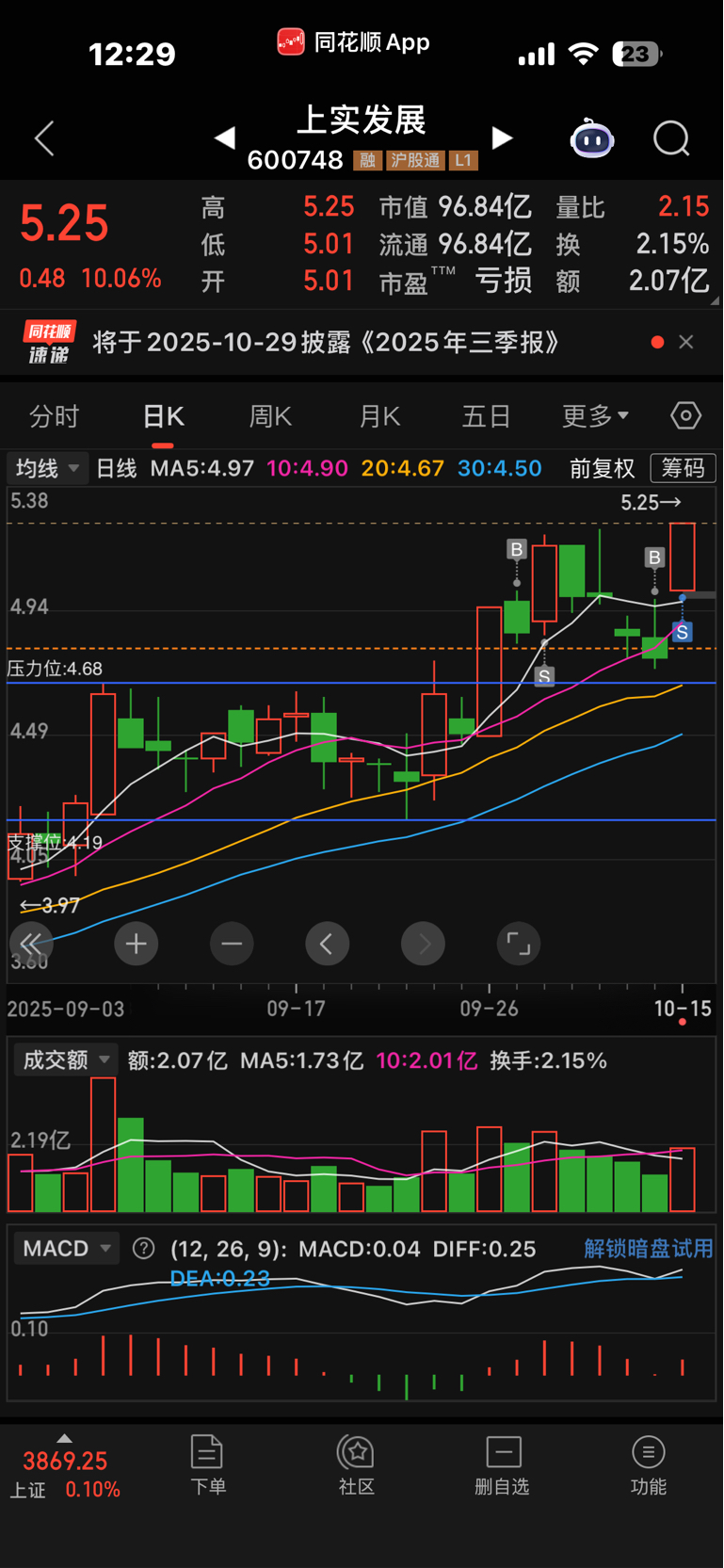
Task: Select the 月K tab
Action: point(379,416)
